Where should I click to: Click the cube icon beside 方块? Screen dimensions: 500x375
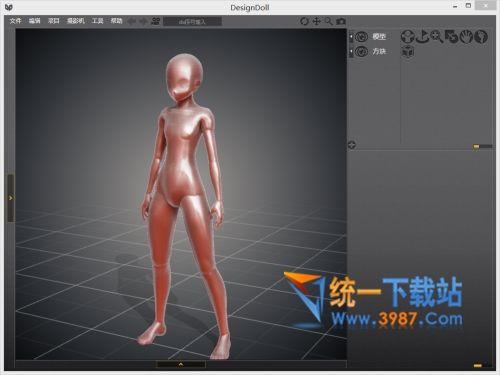point(408,52)
